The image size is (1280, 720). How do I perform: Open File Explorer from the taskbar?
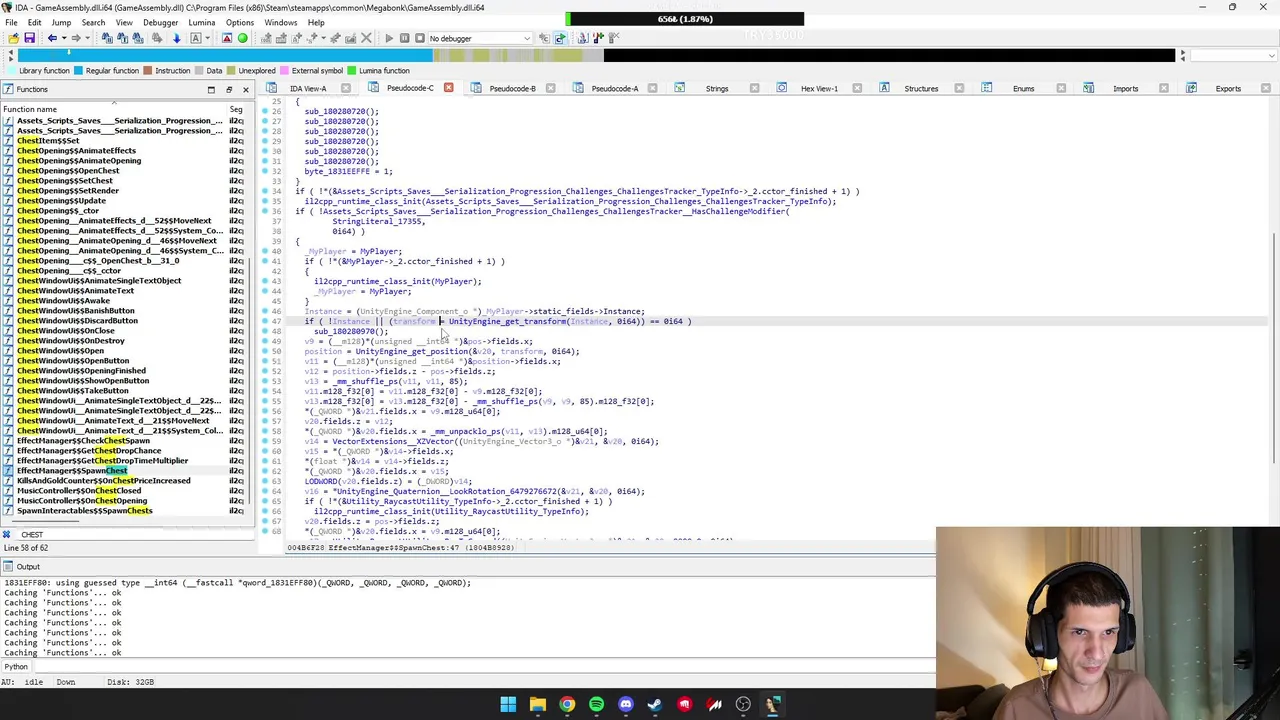(538, 705)
